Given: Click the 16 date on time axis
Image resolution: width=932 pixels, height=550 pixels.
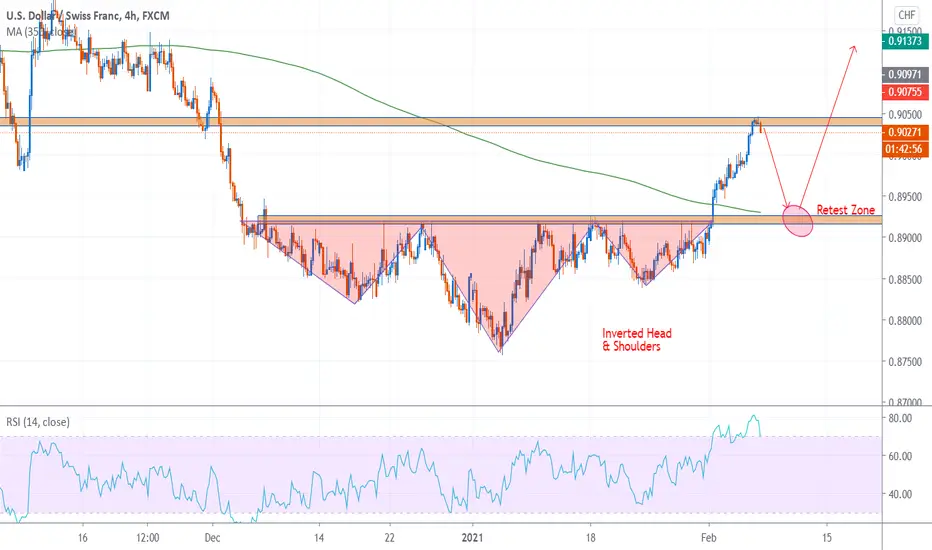Looking at the screenshot, I should point(83,538).
